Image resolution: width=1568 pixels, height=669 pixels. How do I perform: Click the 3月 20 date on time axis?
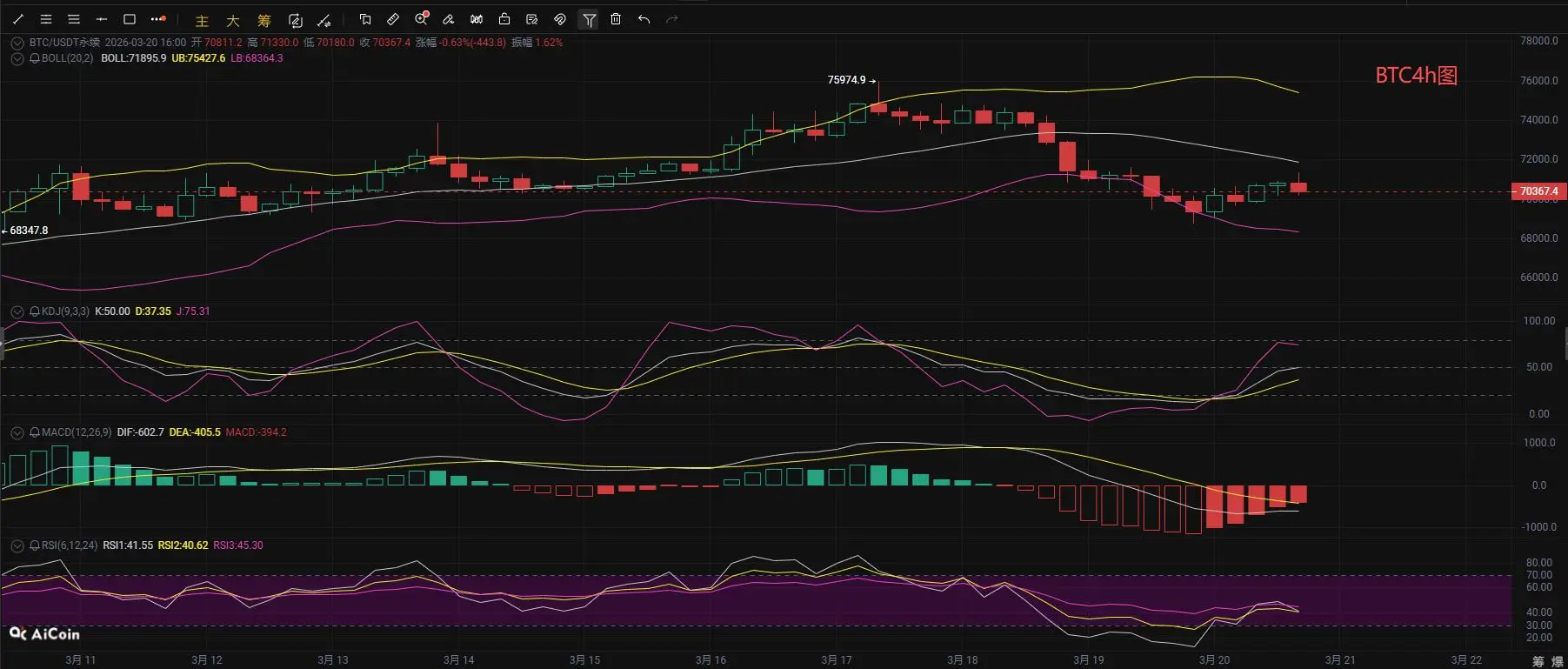(x=1214, y=660)
